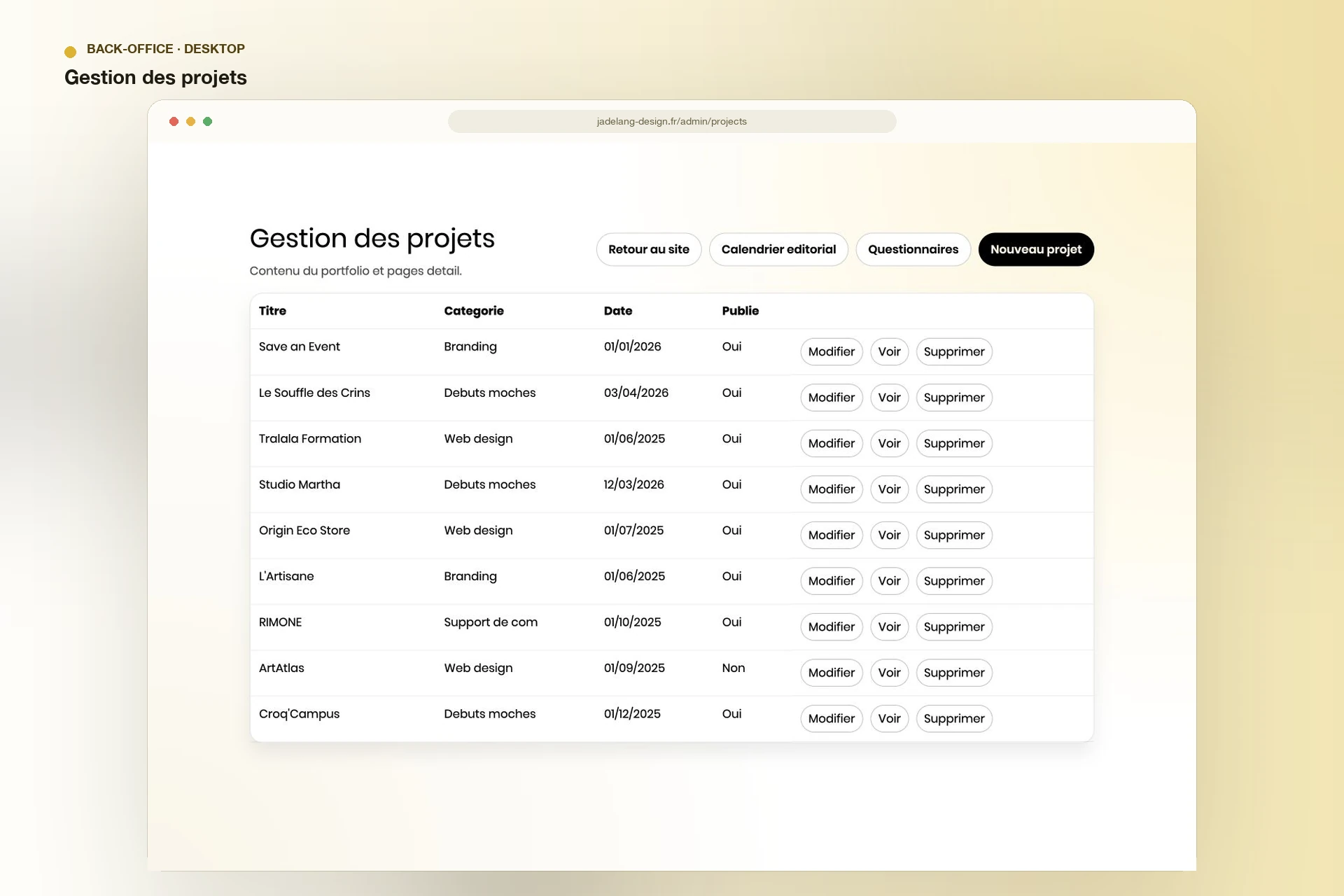Click date 03/04/2026
The width and height of the screenshot is (1344, 896).
(636, 393)
